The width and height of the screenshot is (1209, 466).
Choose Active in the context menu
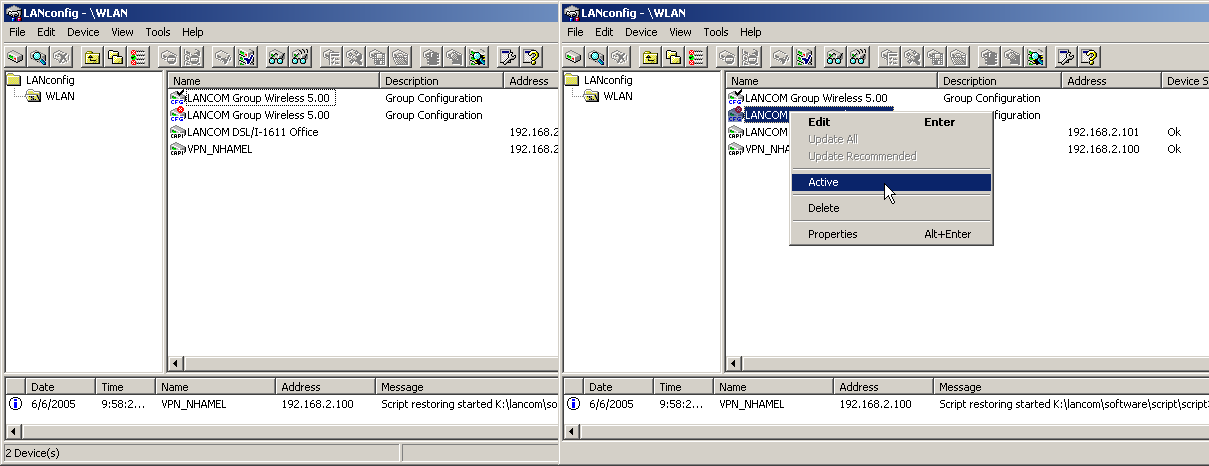click(x=823, y=182)
